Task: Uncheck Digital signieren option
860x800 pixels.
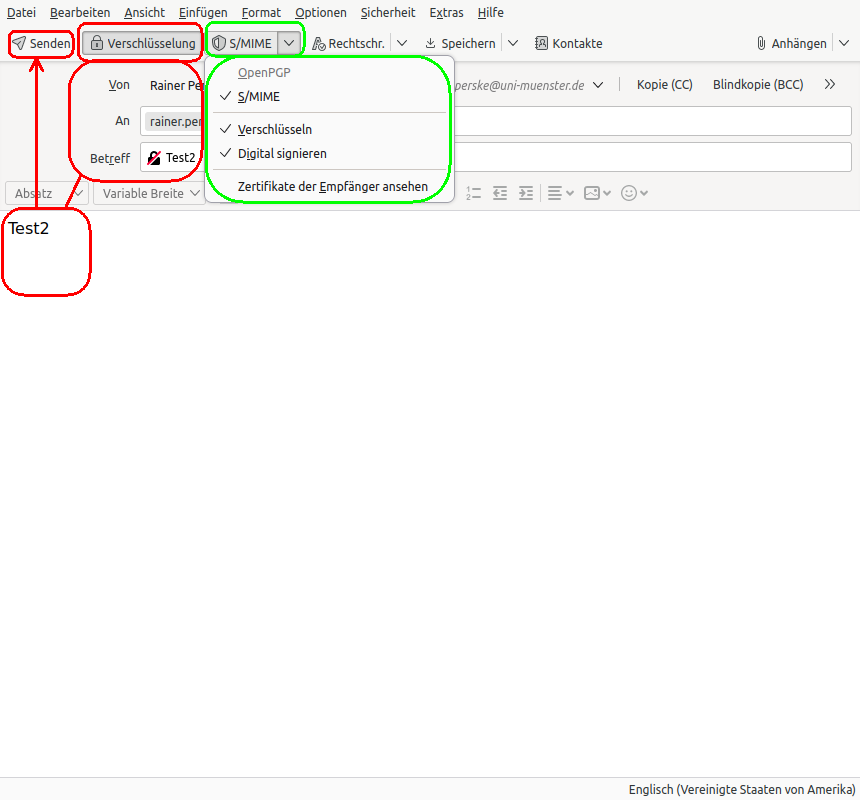Action: (281, 153)
